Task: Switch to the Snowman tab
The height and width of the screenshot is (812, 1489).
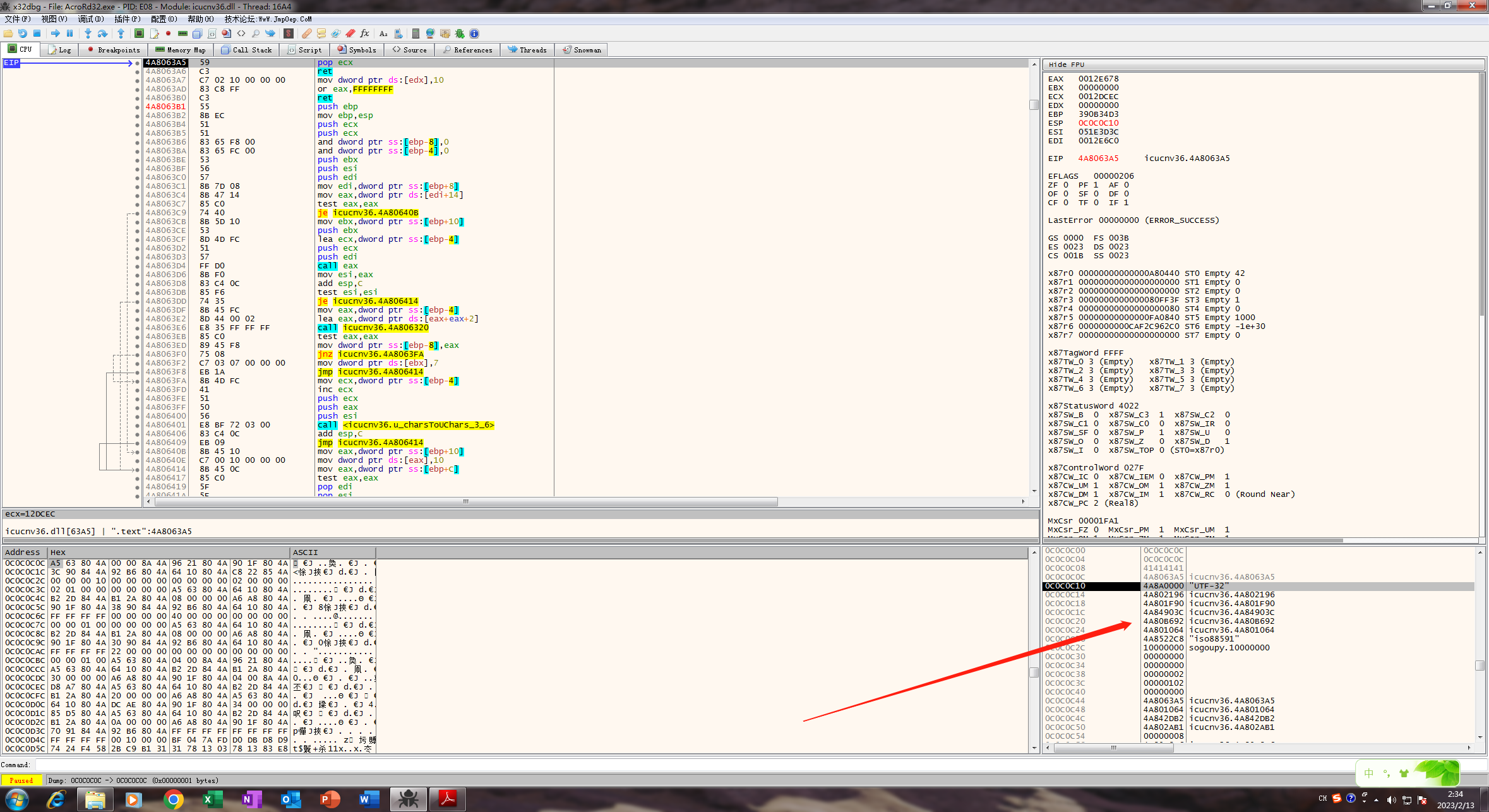Action: click(x=582, y=50)
